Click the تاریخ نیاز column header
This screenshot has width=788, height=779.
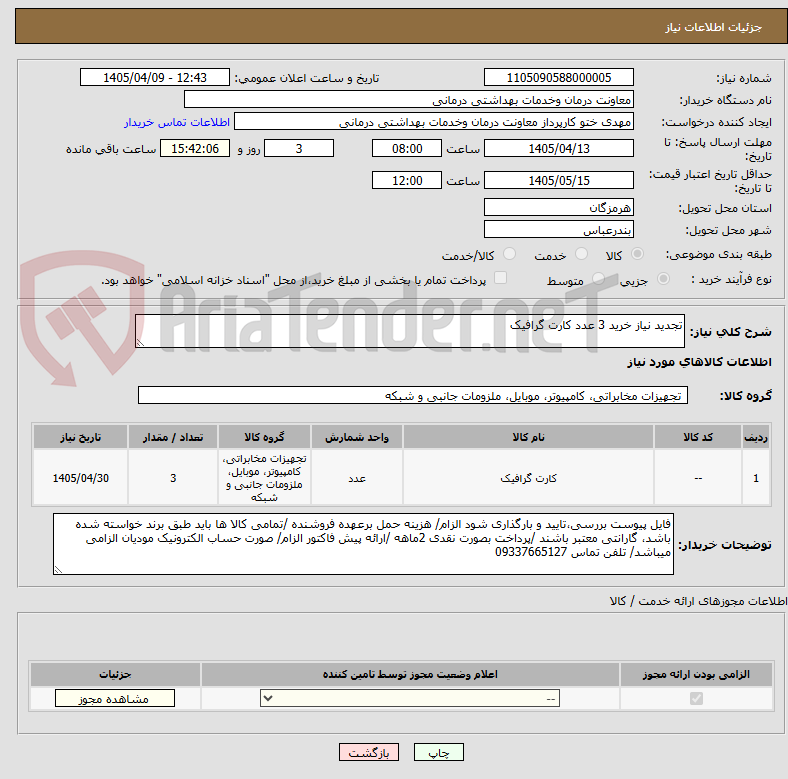[80, 437]
